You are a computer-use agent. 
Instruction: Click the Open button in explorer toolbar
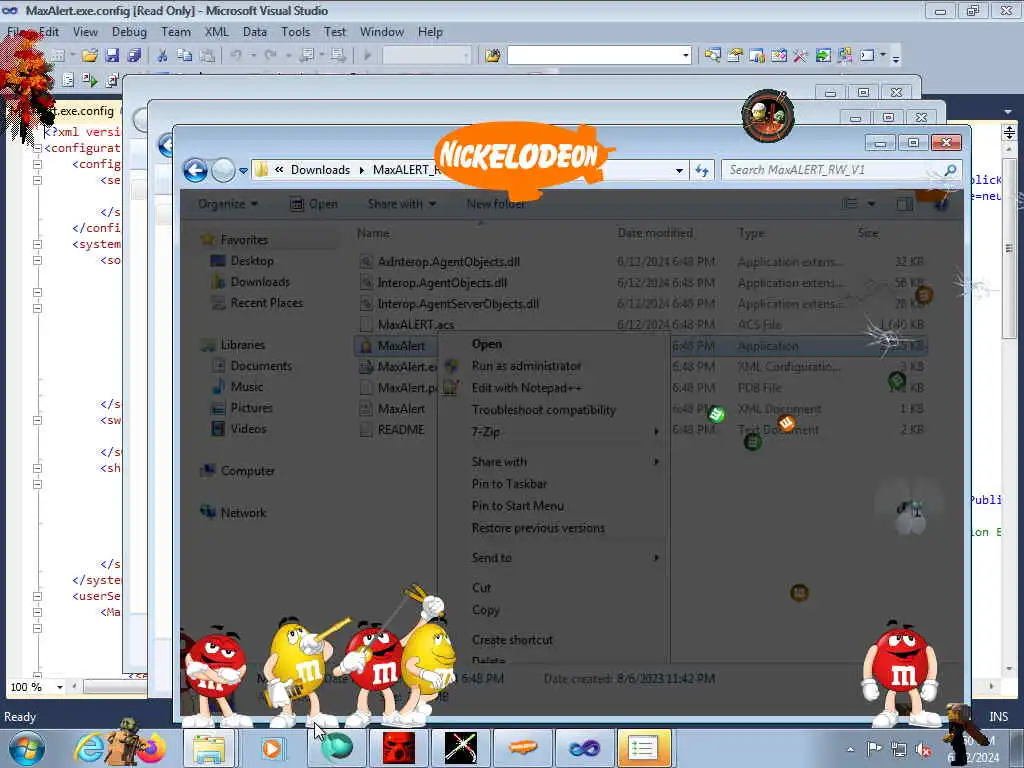314,204
